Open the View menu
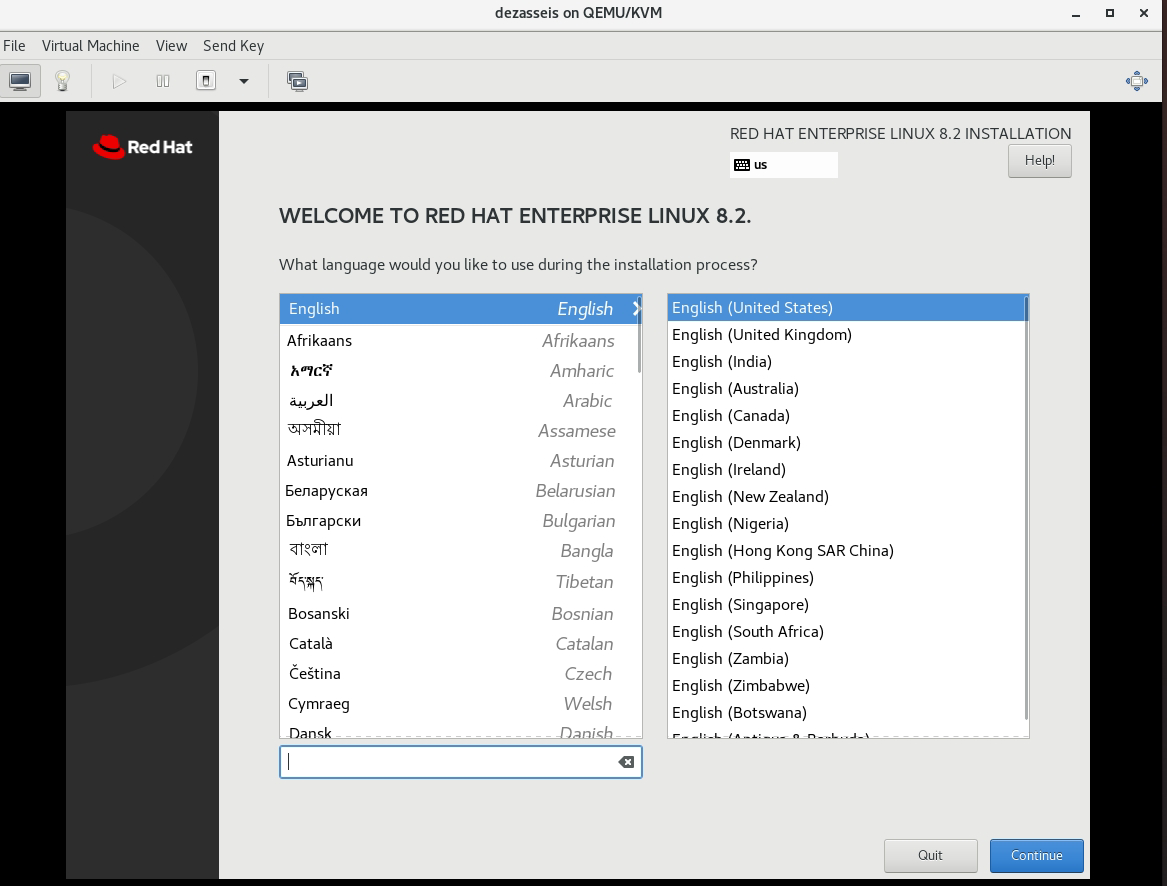 point(171,45)
